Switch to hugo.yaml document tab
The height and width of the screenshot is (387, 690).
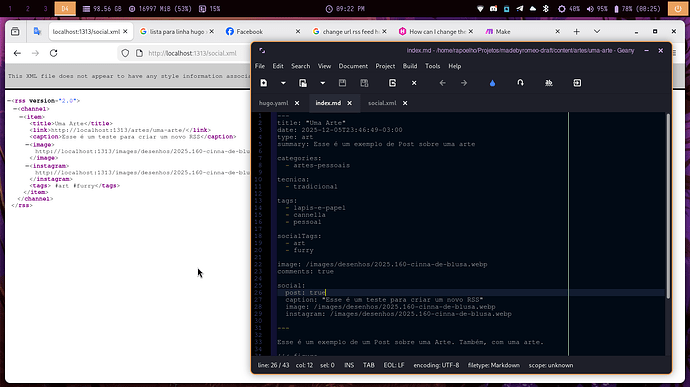(273, 103)
